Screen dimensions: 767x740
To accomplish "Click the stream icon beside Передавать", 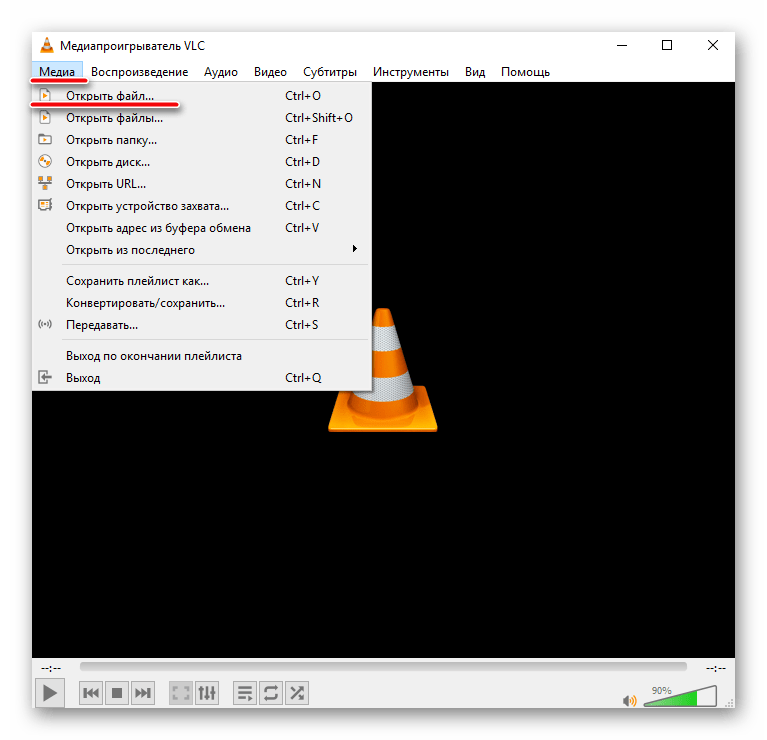I will [45, 324].
